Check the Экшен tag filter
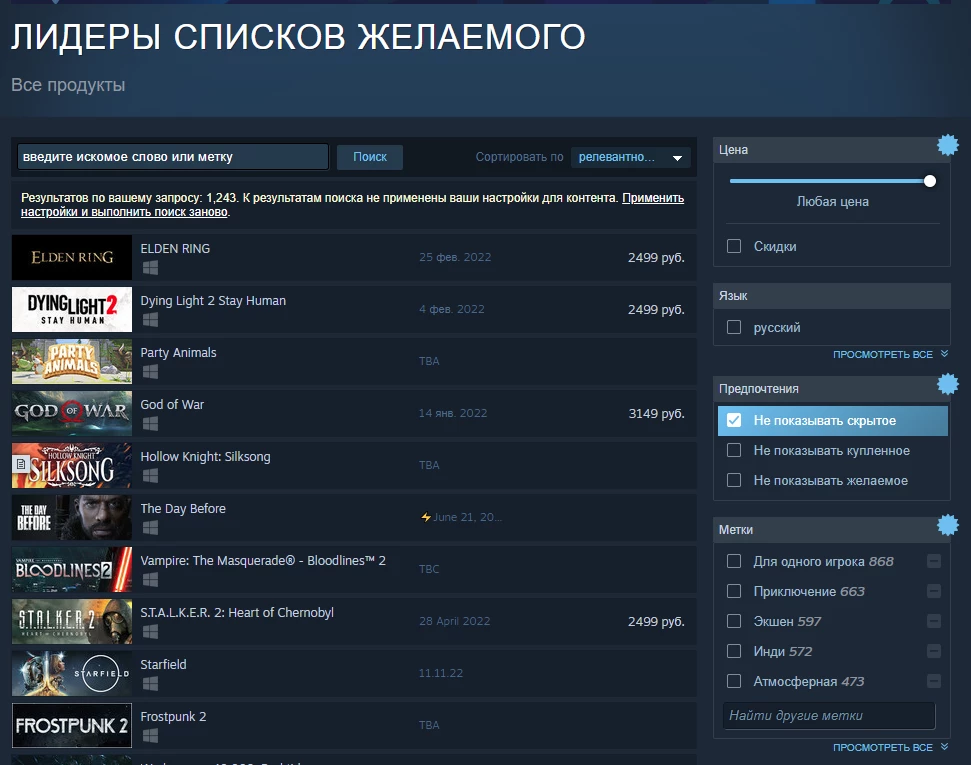 (734, 621)
